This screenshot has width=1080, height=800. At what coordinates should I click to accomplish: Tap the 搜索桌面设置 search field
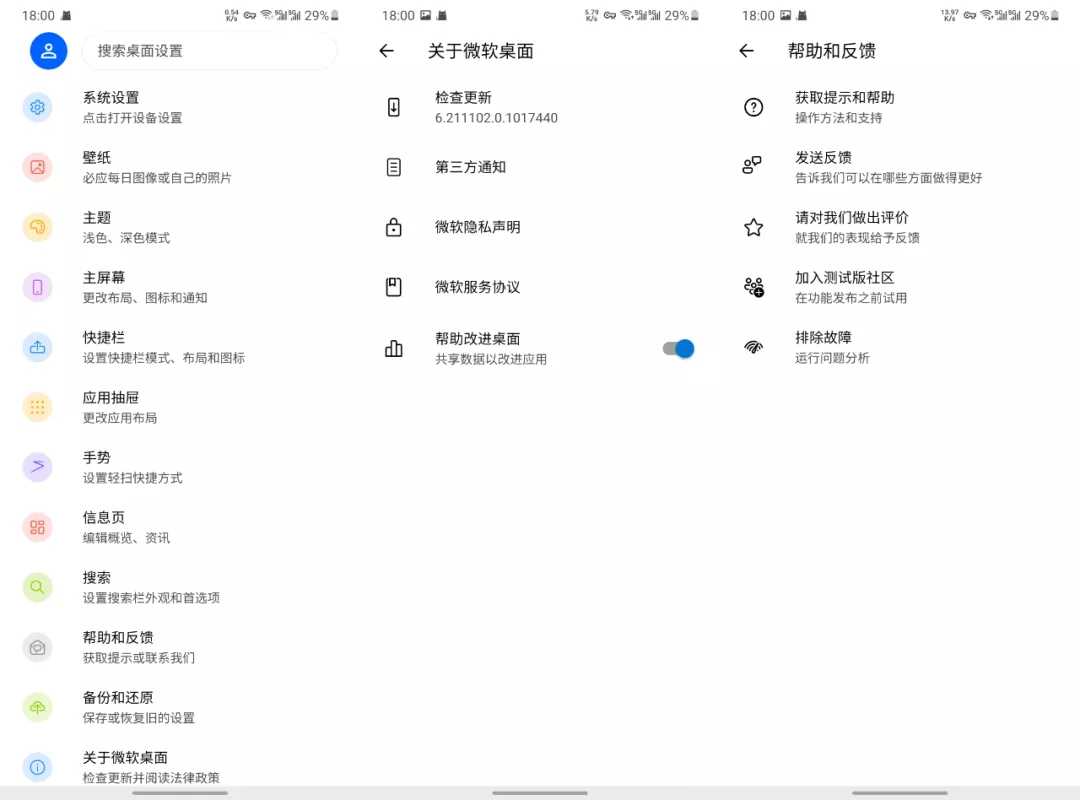(x=210, y=50)
